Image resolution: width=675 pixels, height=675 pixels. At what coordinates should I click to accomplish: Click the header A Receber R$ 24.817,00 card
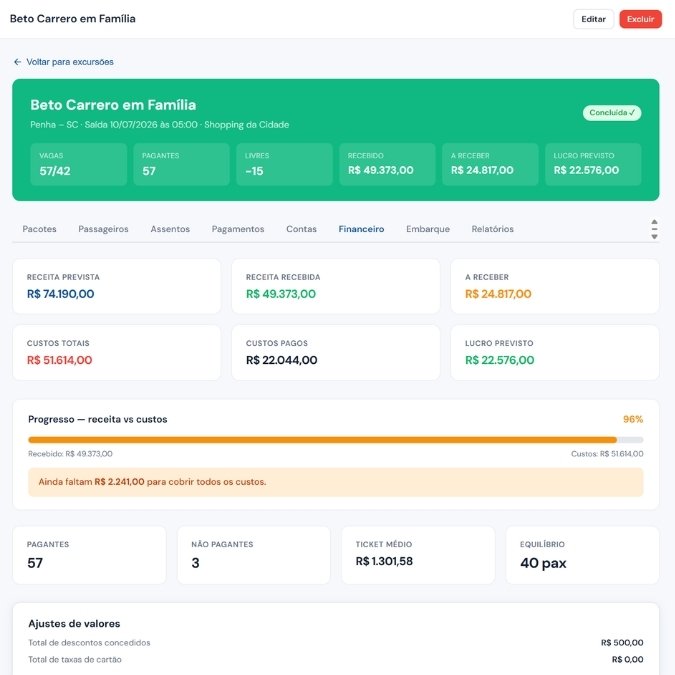[490, 164]
